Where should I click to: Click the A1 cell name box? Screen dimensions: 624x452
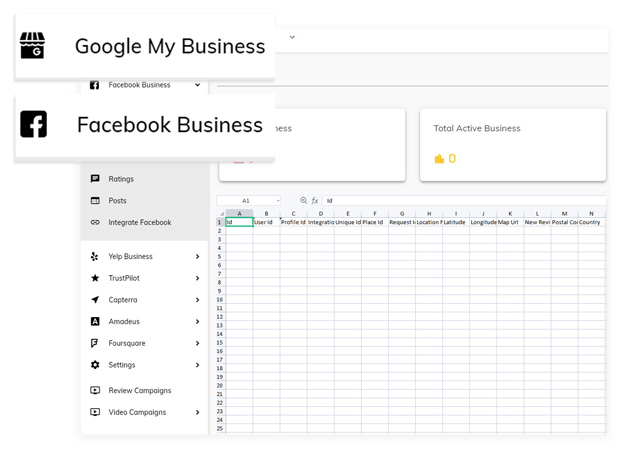coord(246,201)
